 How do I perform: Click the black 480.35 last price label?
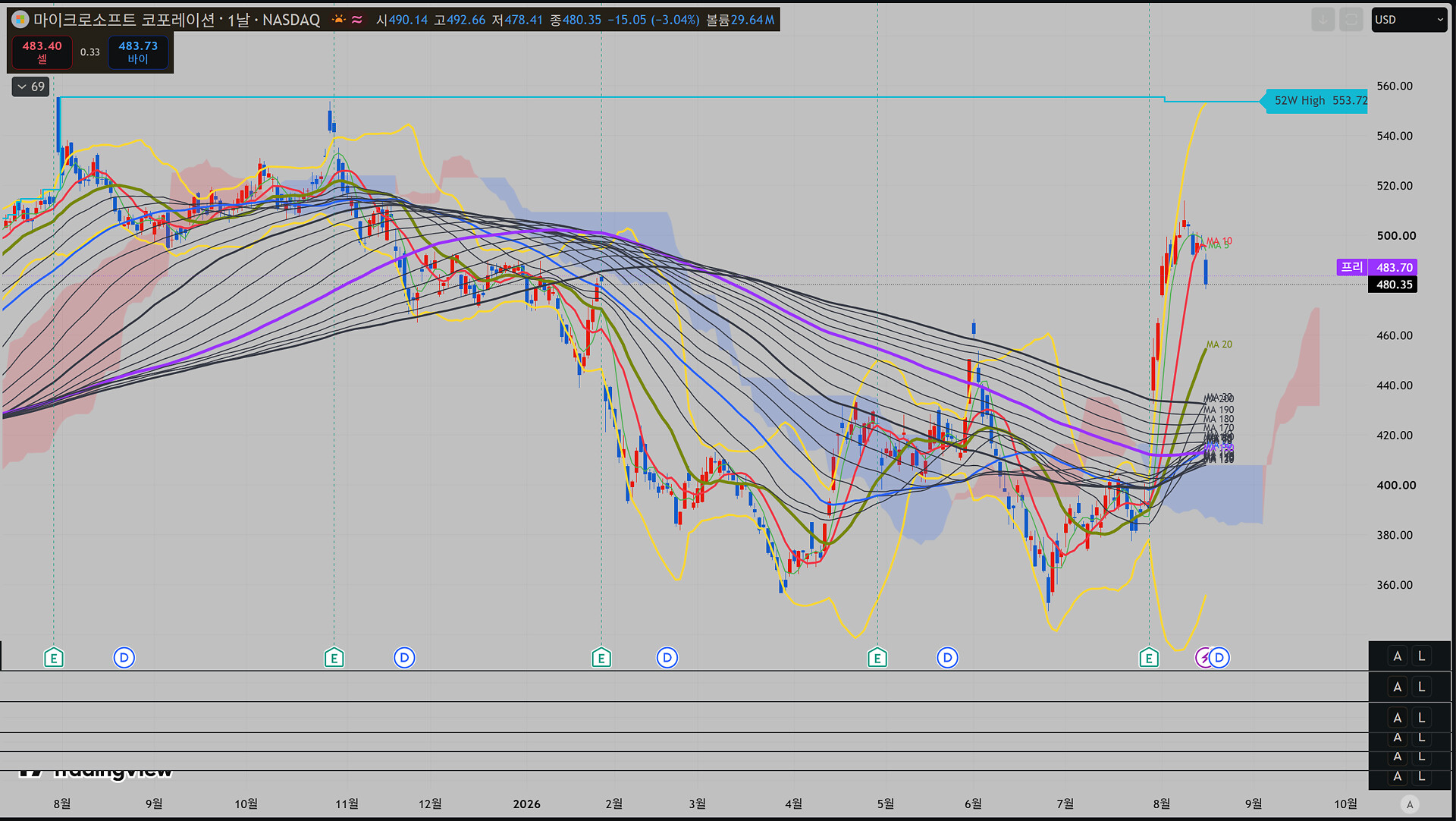[1393, 285]
